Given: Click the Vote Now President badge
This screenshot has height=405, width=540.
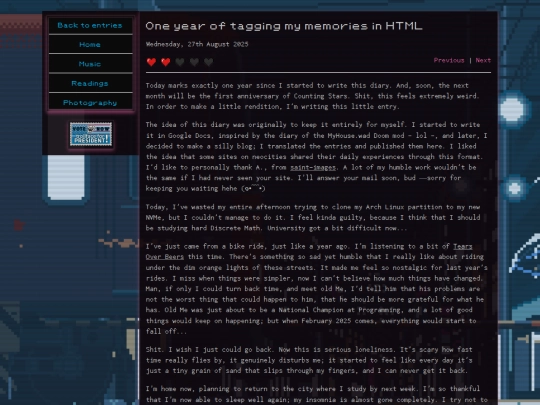Looking at the screenshot, I should [x=91, y=134].
